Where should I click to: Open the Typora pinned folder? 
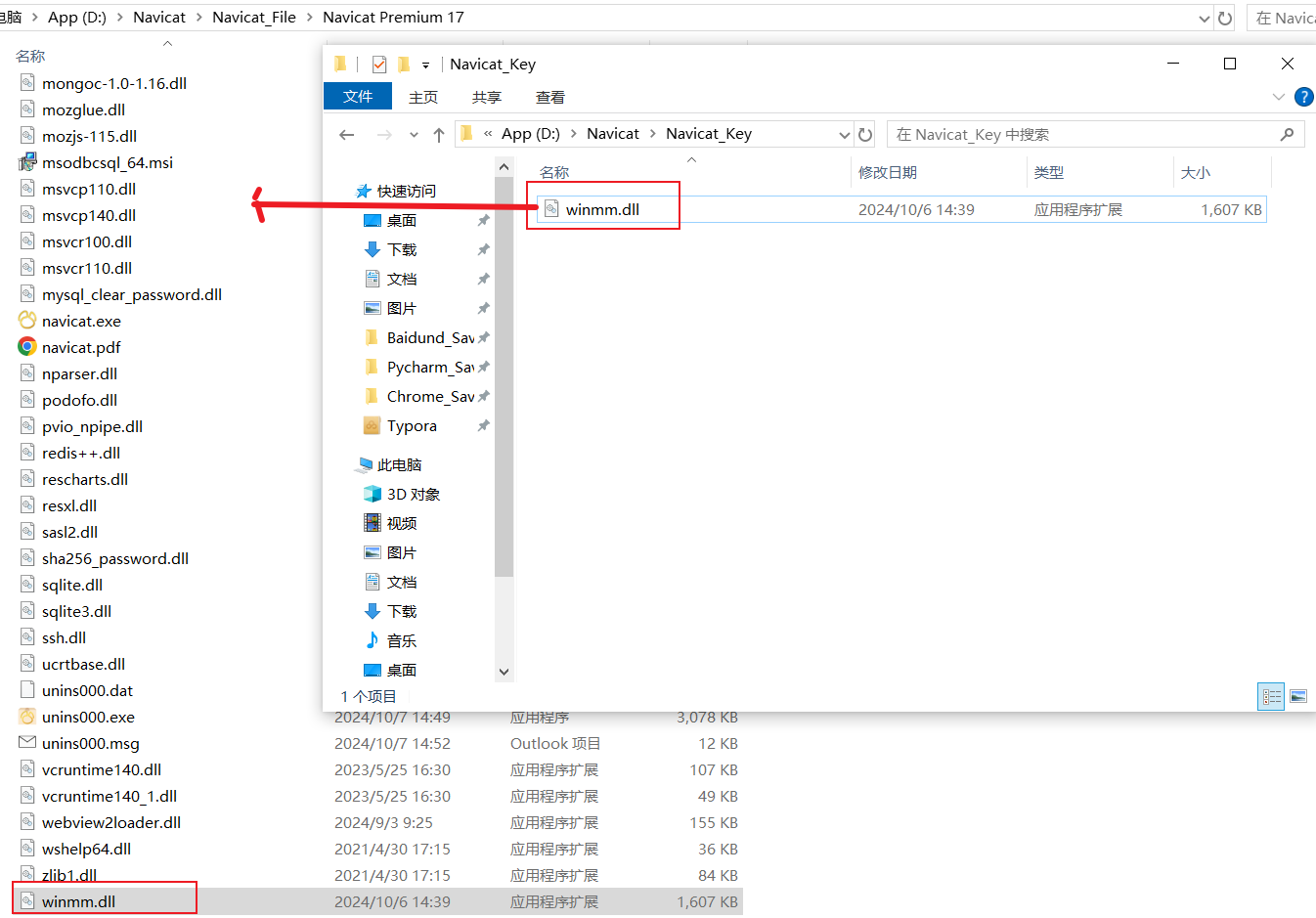412,425
